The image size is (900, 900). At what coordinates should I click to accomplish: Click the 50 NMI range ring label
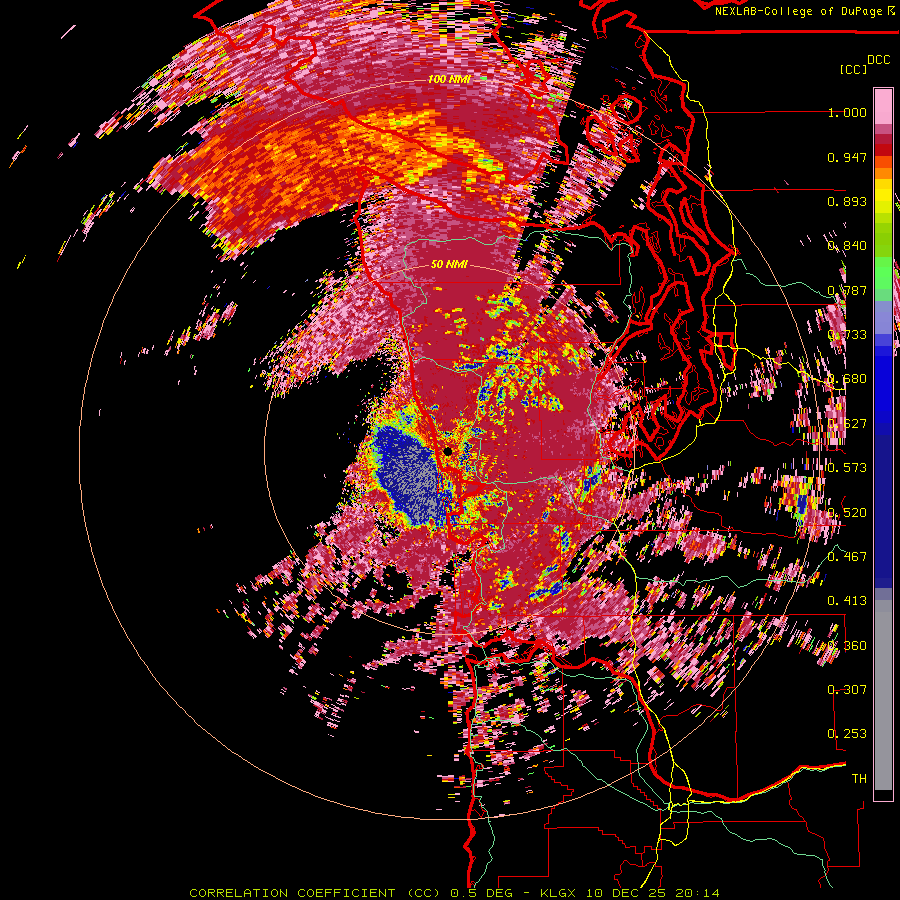(449, 265)
